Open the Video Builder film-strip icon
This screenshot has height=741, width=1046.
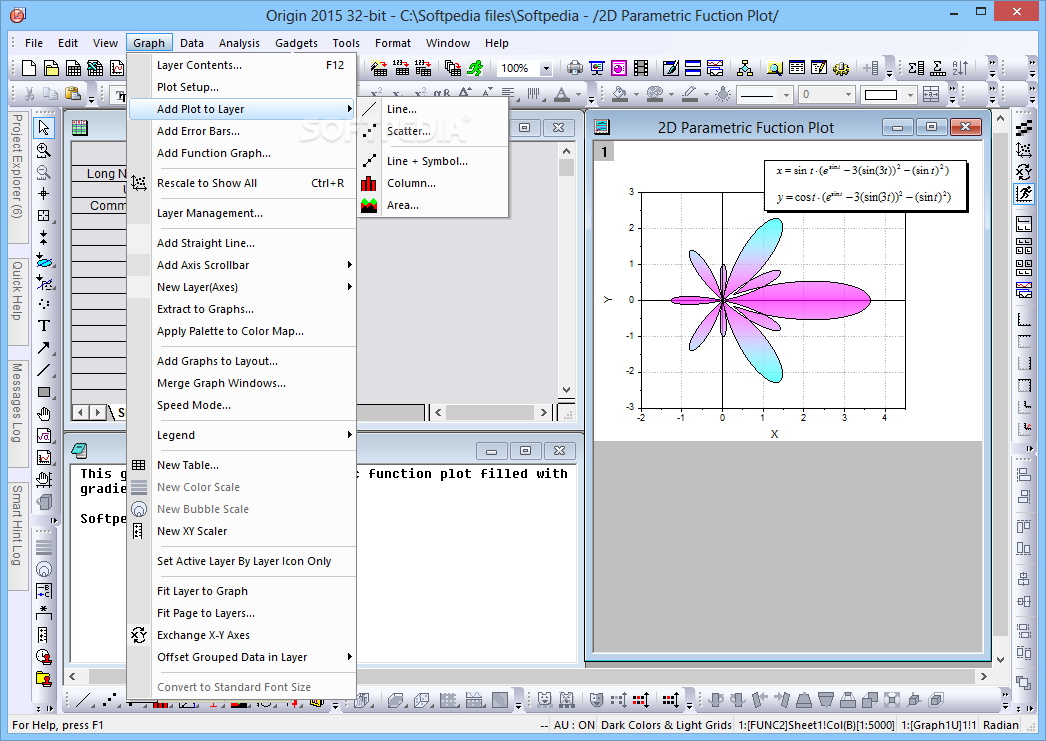point(641,67)
